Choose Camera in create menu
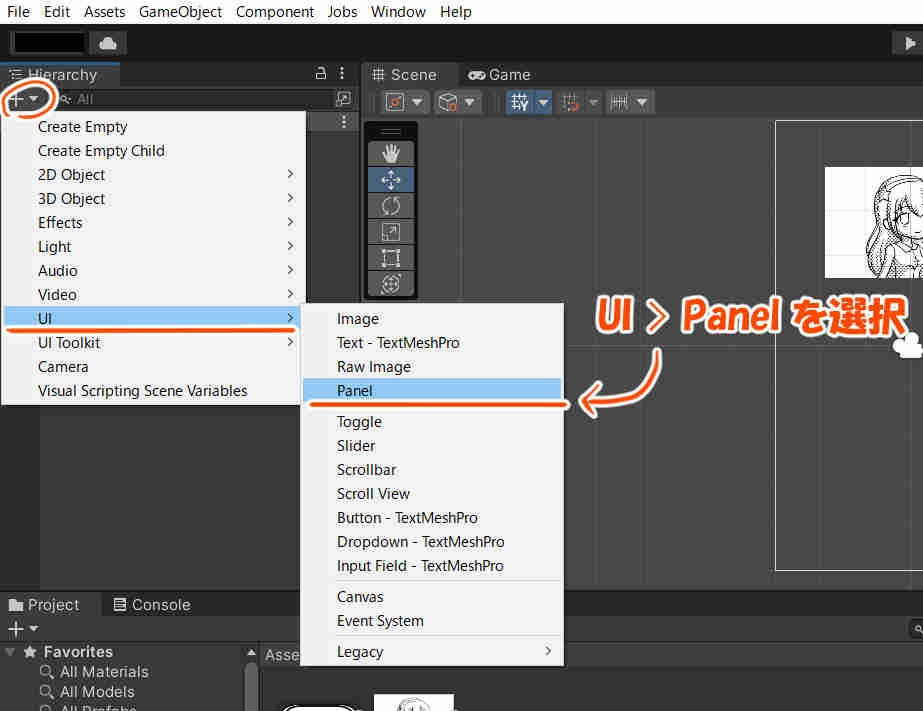 click(x=154, y=367)
